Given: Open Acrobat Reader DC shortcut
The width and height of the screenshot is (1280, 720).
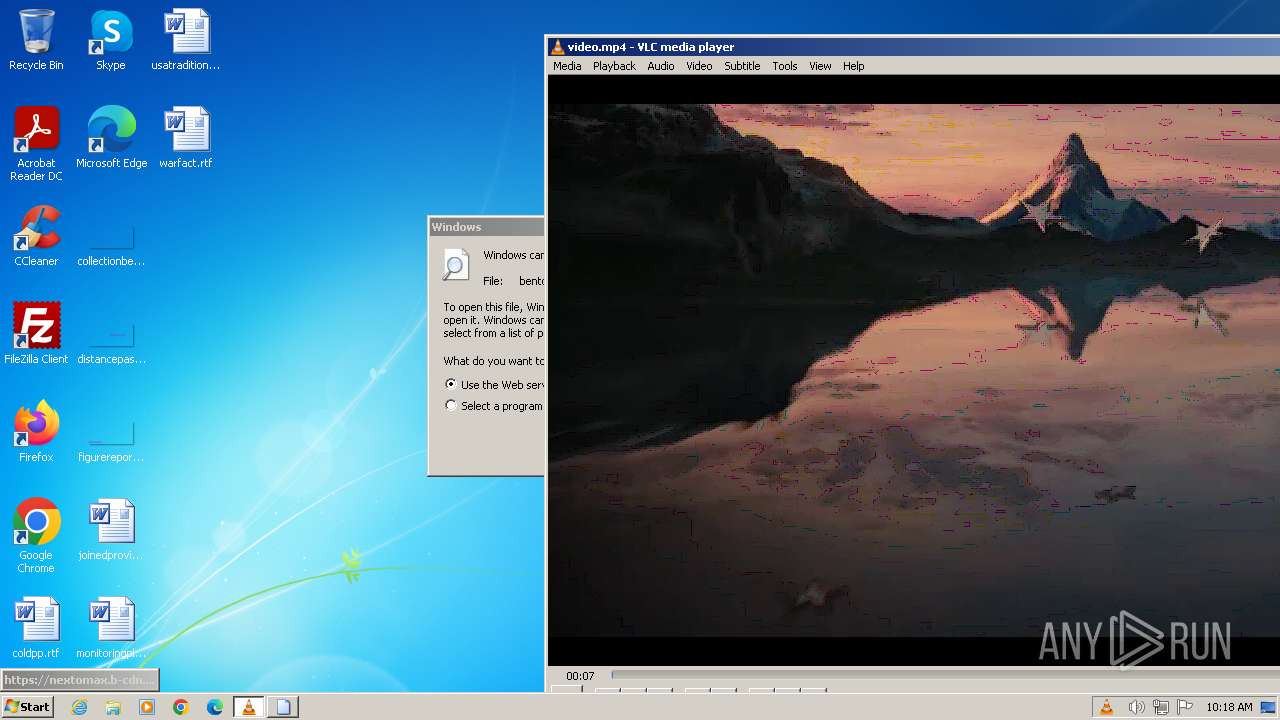Looking at the screenshot, I should coord(36,143).
